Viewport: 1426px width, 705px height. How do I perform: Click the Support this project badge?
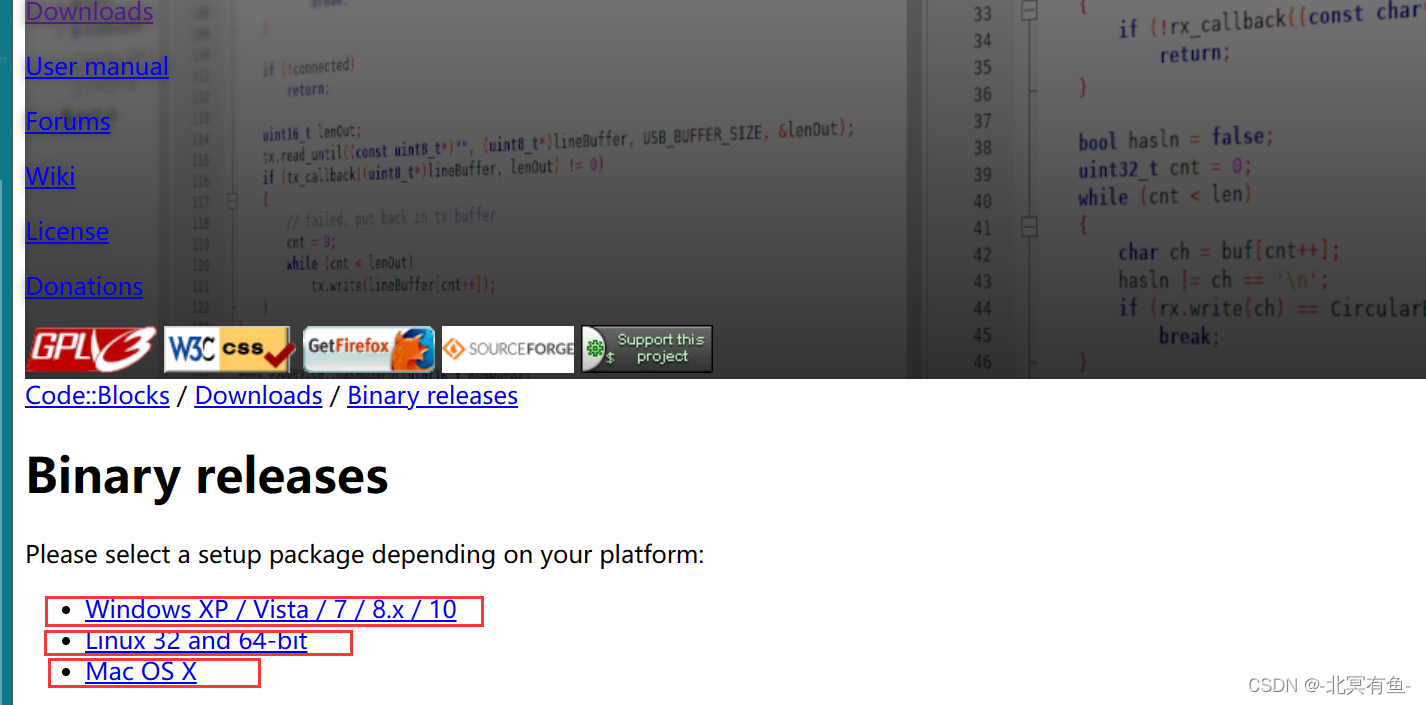point(647,349)
